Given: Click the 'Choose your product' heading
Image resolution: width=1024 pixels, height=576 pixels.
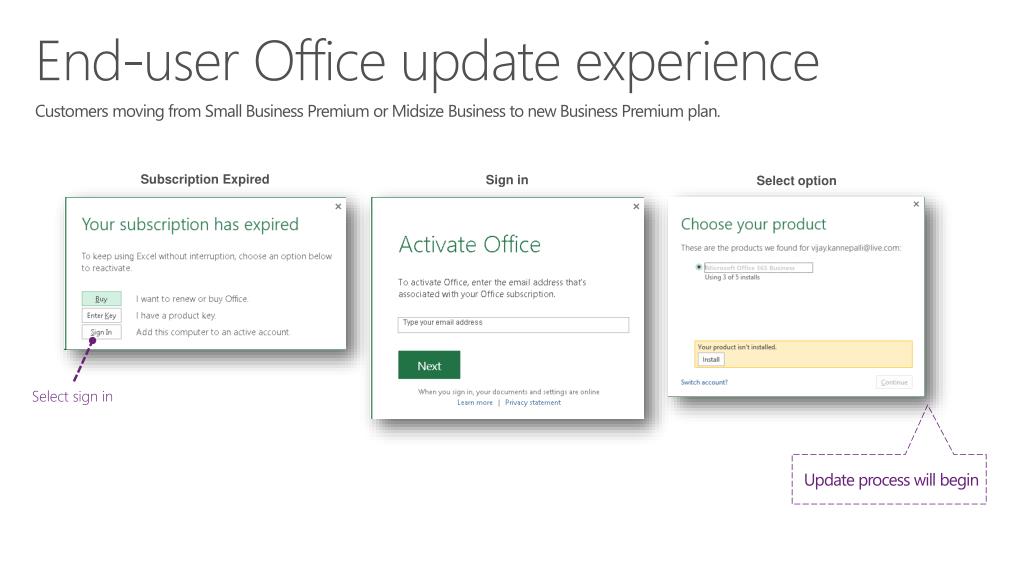Looking at the screenshot, I should (754, 225).
